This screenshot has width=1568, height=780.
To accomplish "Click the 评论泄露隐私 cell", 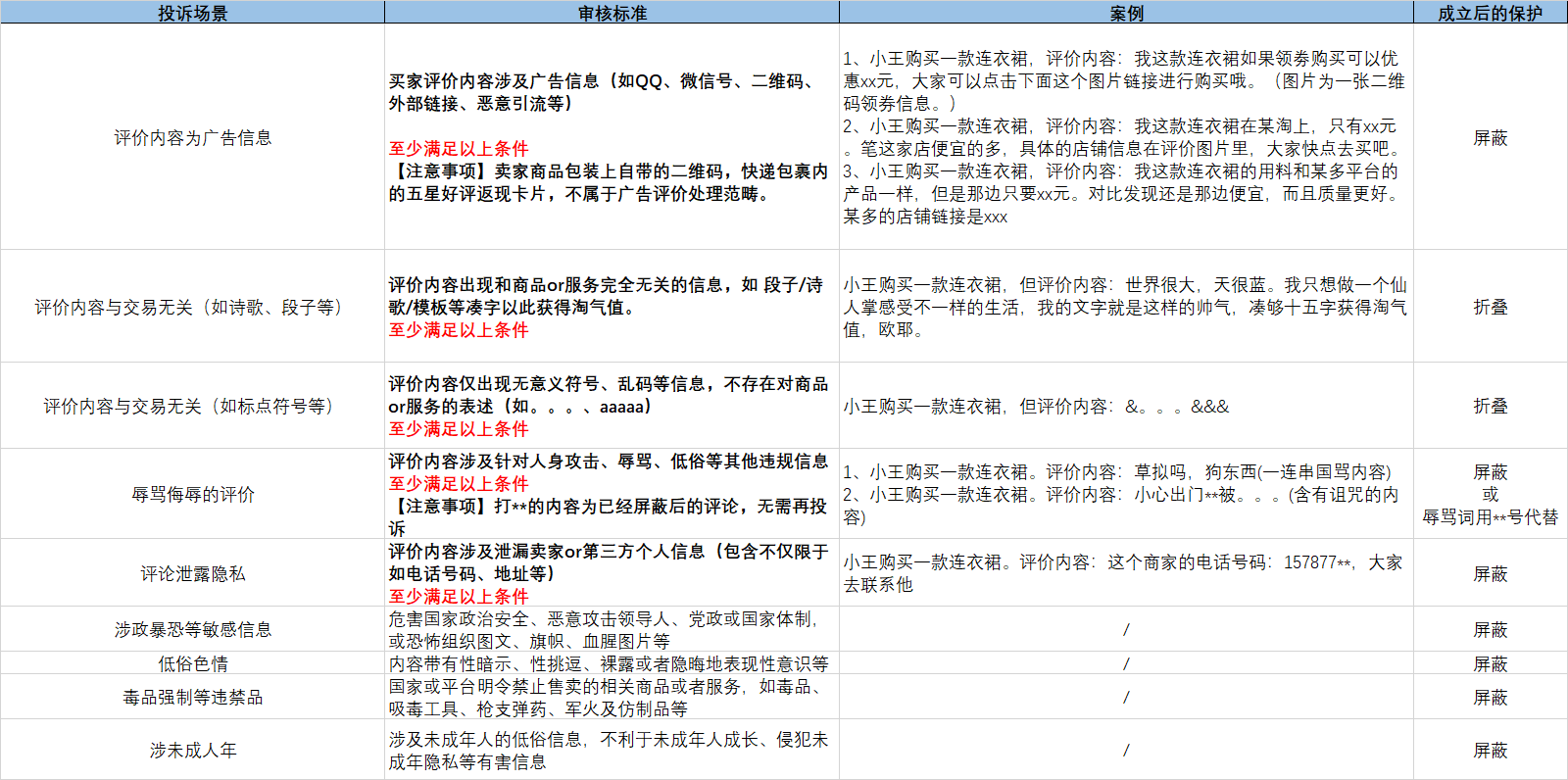I will tap(192, 573).
